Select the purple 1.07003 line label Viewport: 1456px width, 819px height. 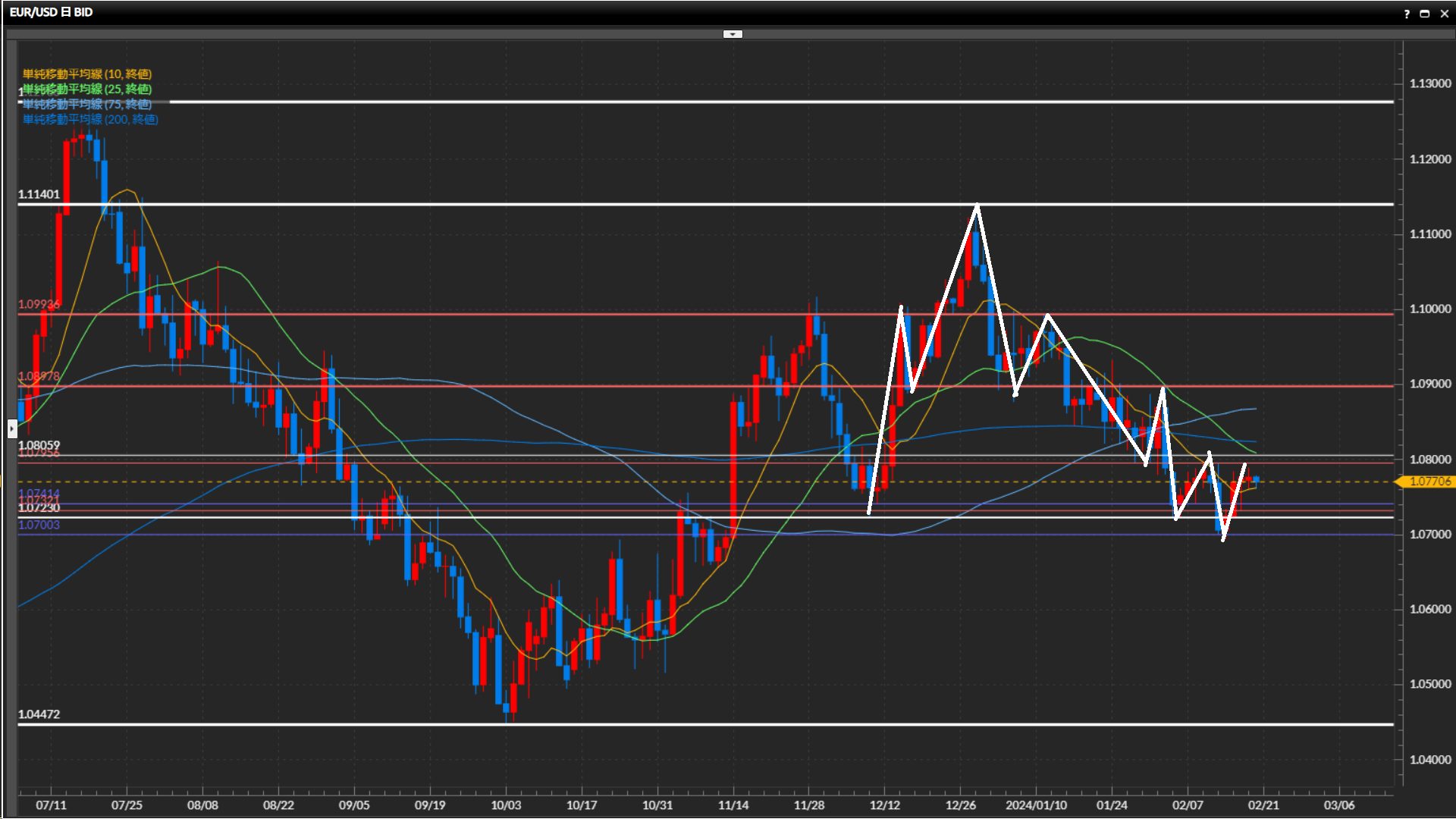(x=39, y=525)
